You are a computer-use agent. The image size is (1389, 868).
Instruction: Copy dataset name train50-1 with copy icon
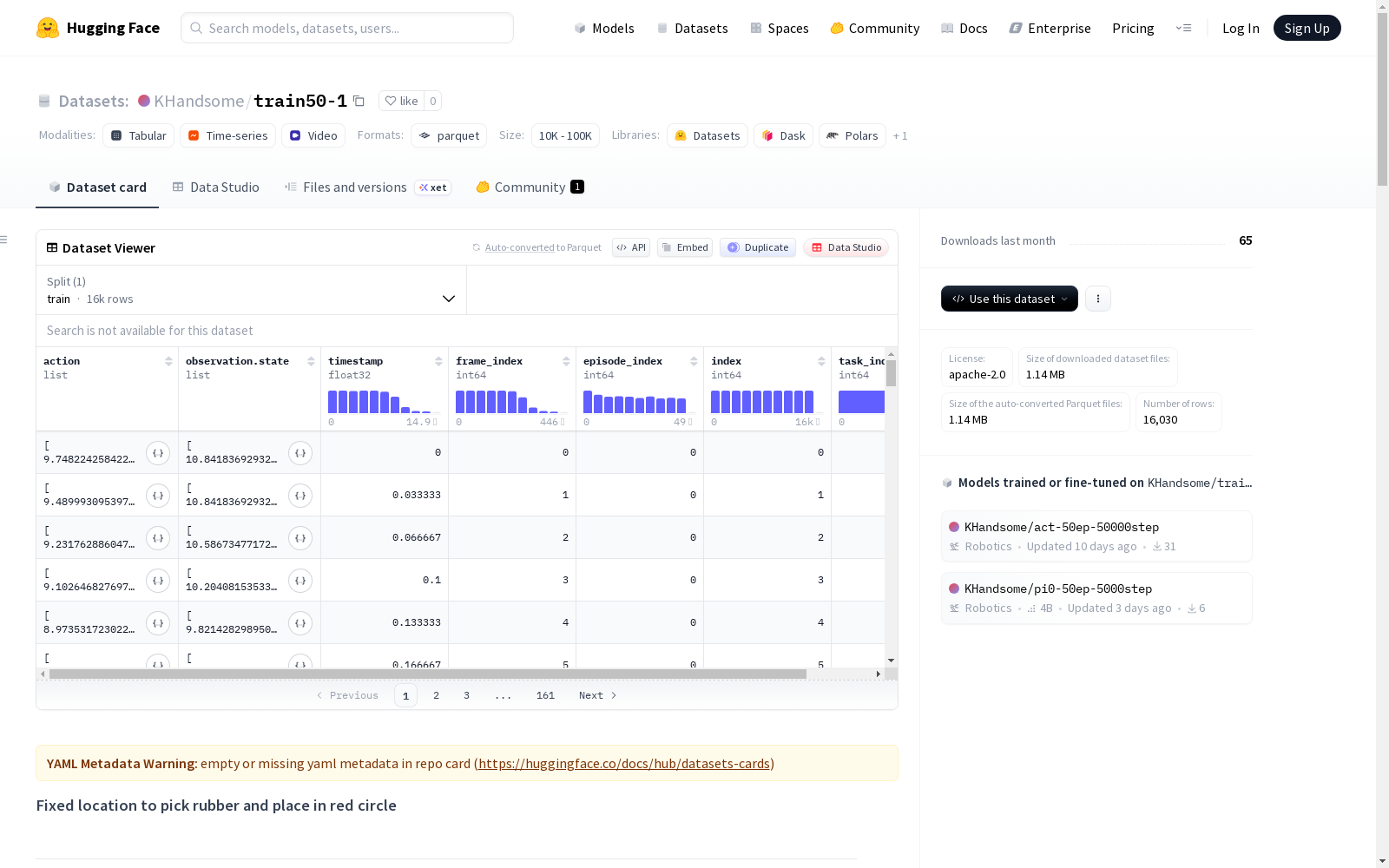pyautogui.click(x=359, y=101)
